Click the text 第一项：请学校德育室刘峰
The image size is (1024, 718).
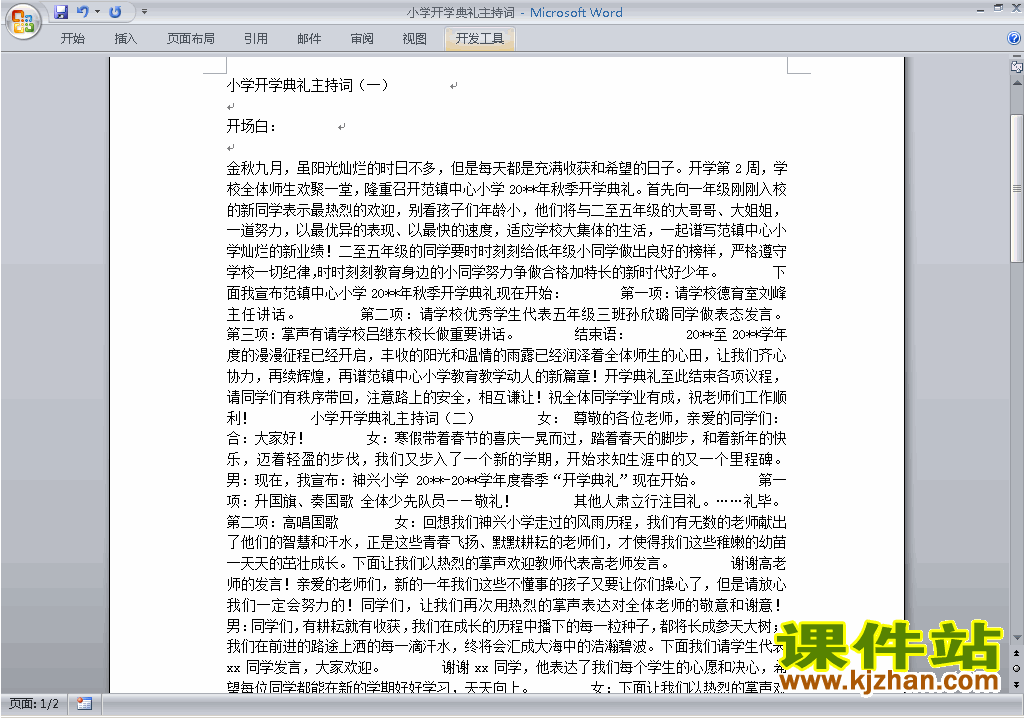click(x=703, y=293)
